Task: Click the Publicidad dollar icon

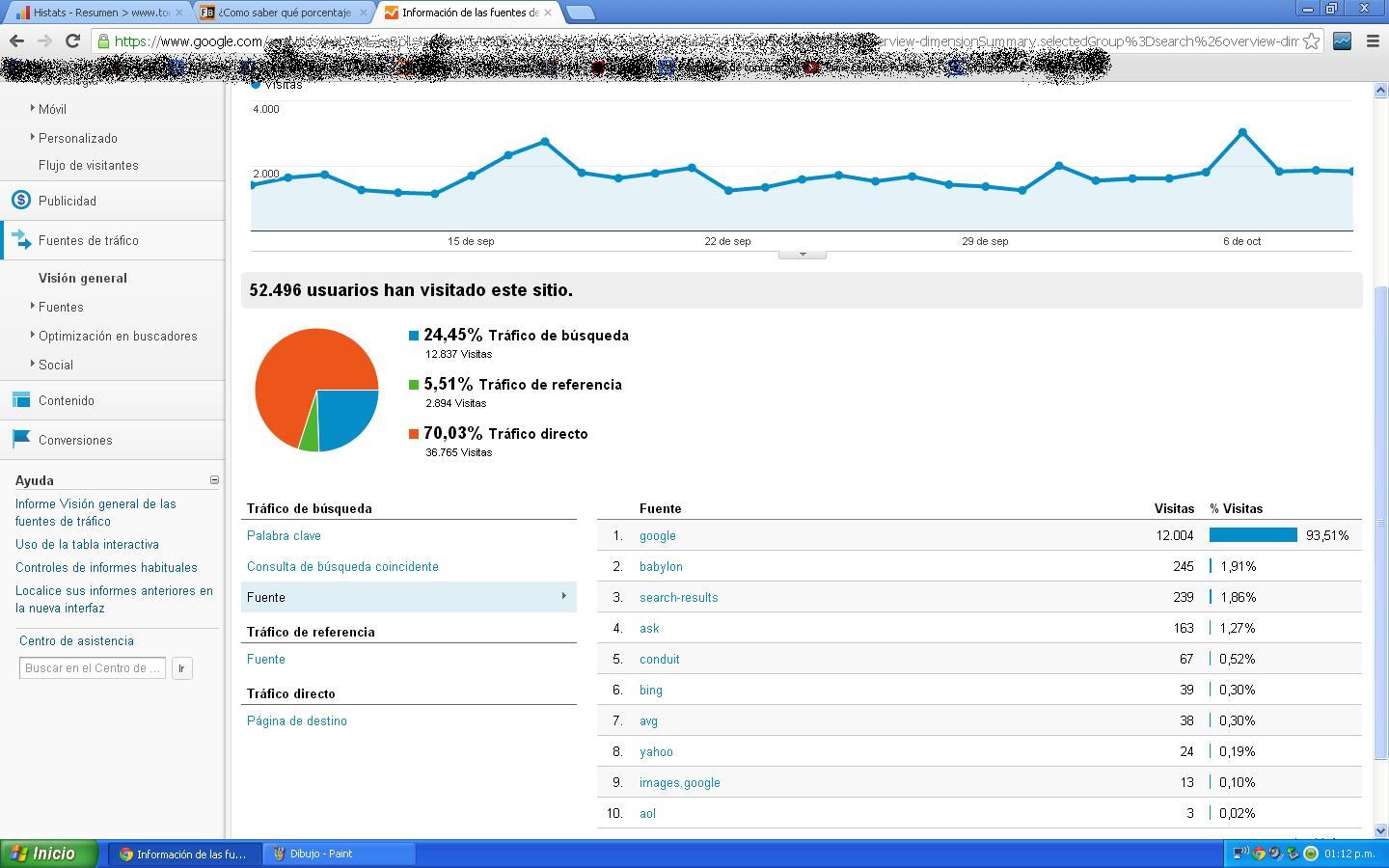Action: [21, 200]
